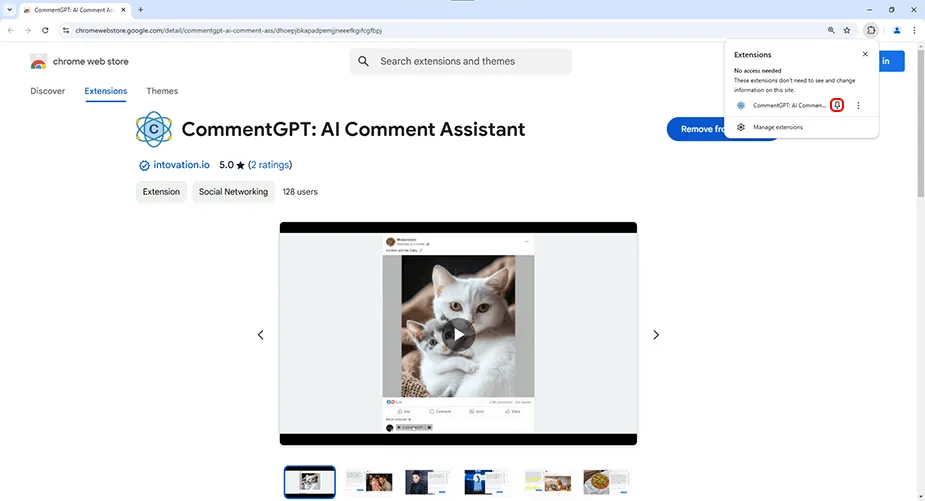
Task: Switch to the Extensions tab
Action: [106, 91]
